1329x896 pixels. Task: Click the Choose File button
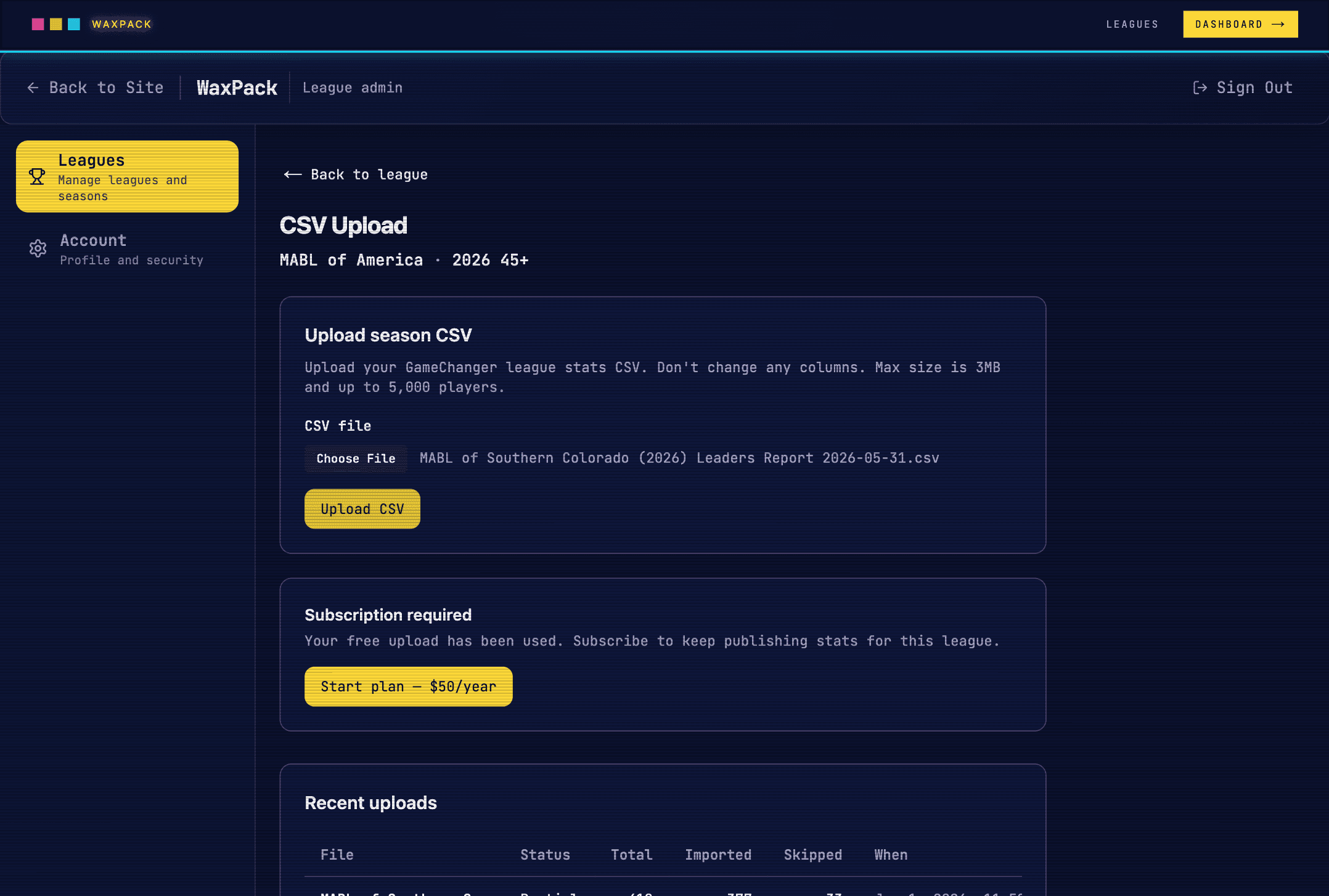[356, 458]
